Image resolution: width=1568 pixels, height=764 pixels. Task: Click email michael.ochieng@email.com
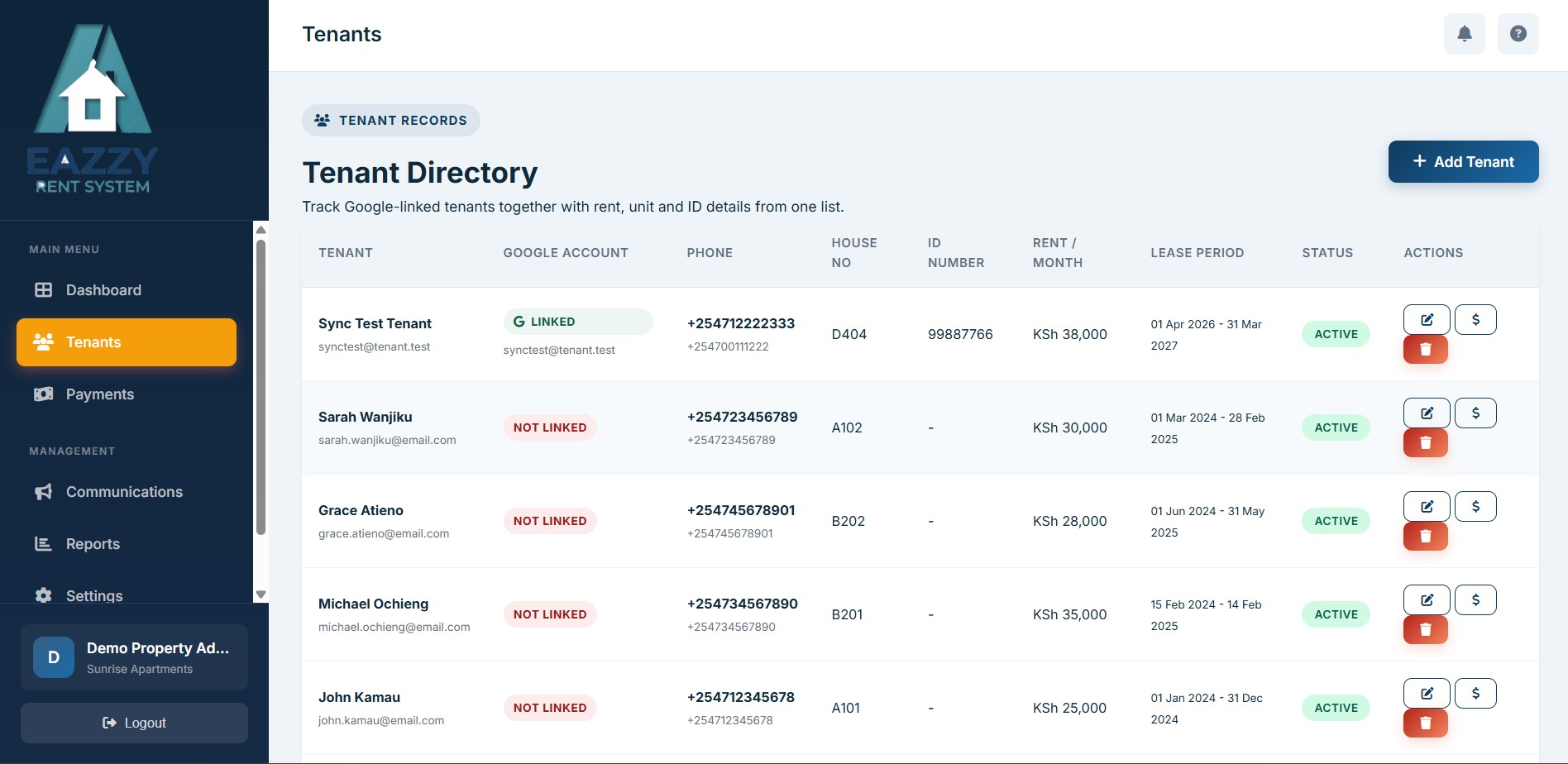394,627
